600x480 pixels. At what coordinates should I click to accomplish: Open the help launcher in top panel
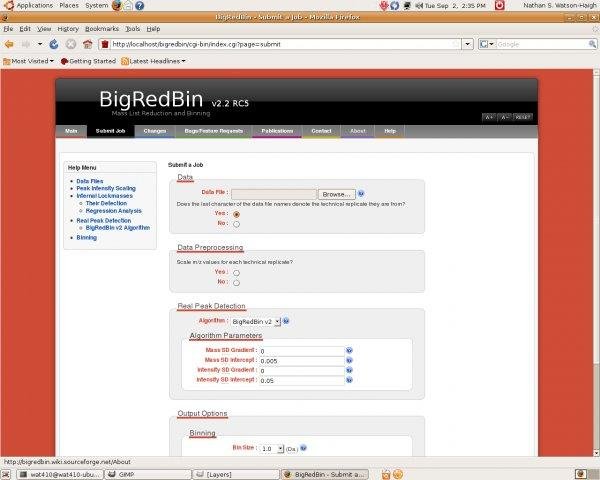140,5
